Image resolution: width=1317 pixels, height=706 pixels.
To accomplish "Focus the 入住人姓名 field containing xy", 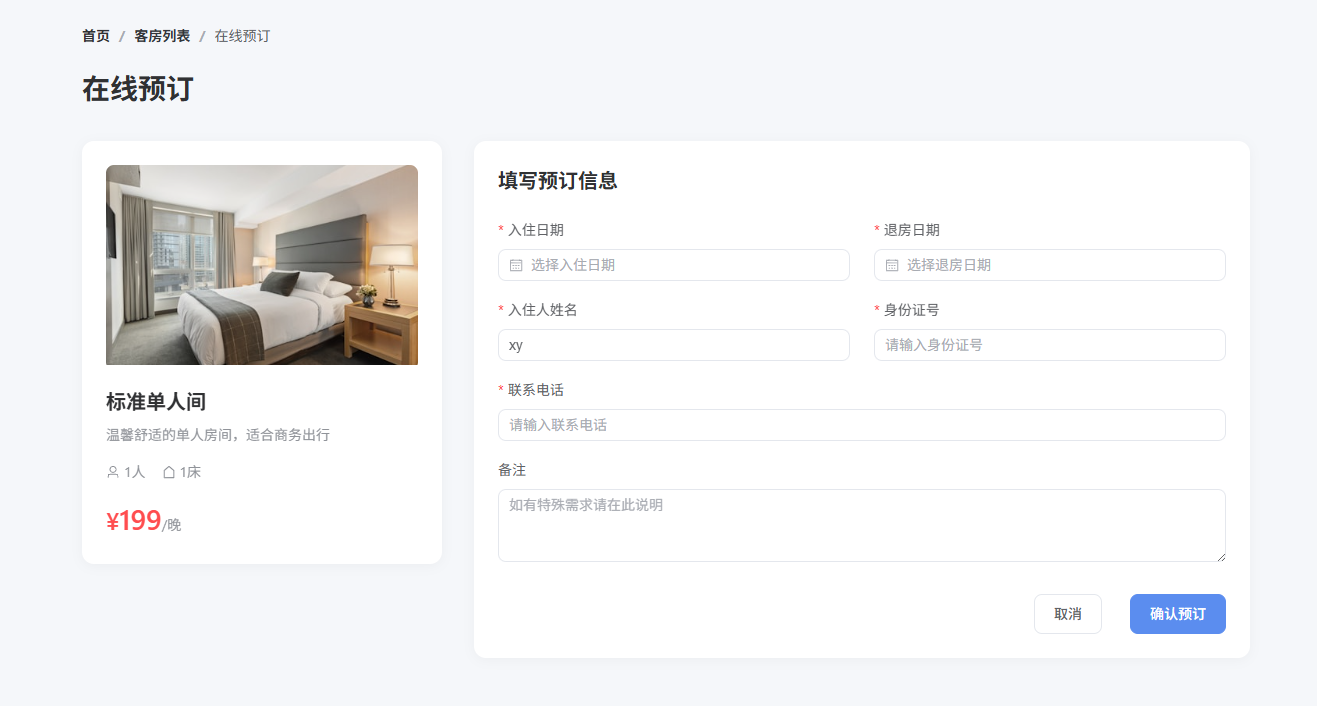I will (x=674, y=345).
